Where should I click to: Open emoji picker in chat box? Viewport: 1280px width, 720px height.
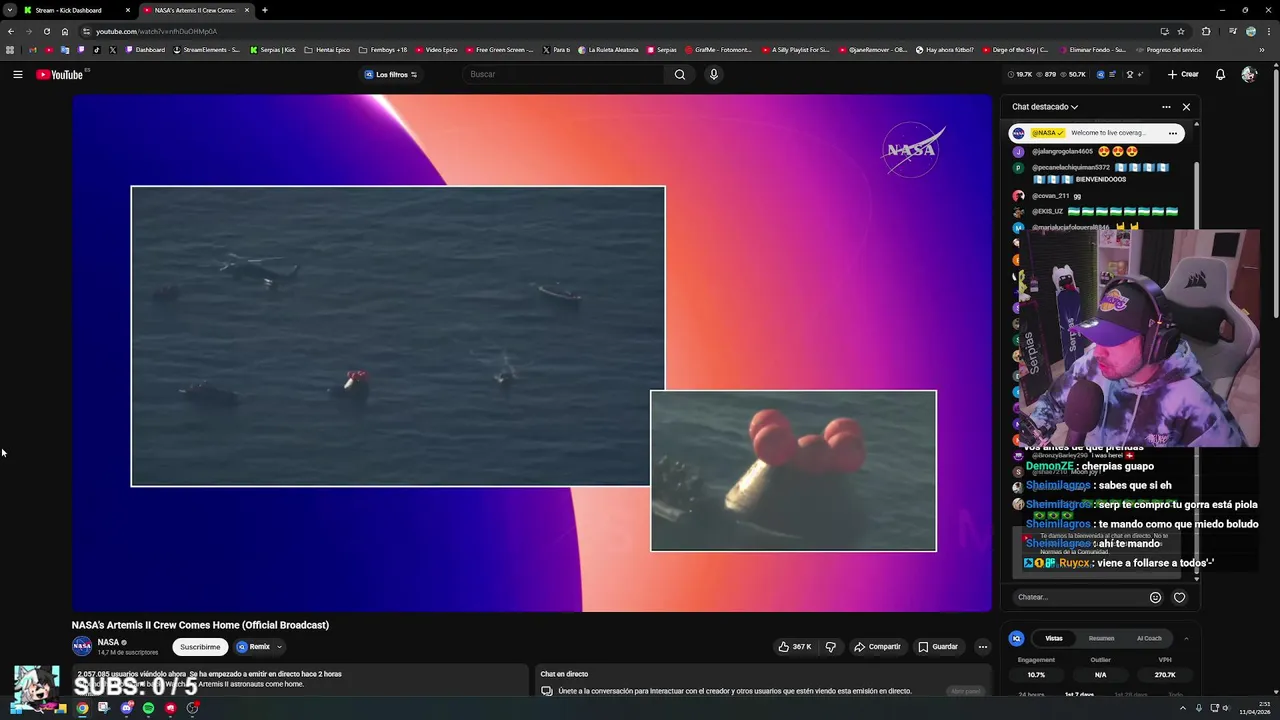(1155, 597)
